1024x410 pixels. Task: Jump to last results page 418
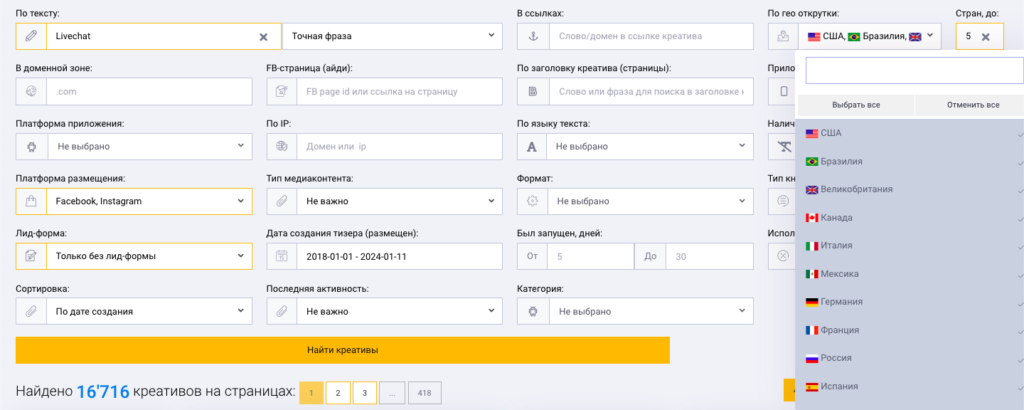coord(424,393)
